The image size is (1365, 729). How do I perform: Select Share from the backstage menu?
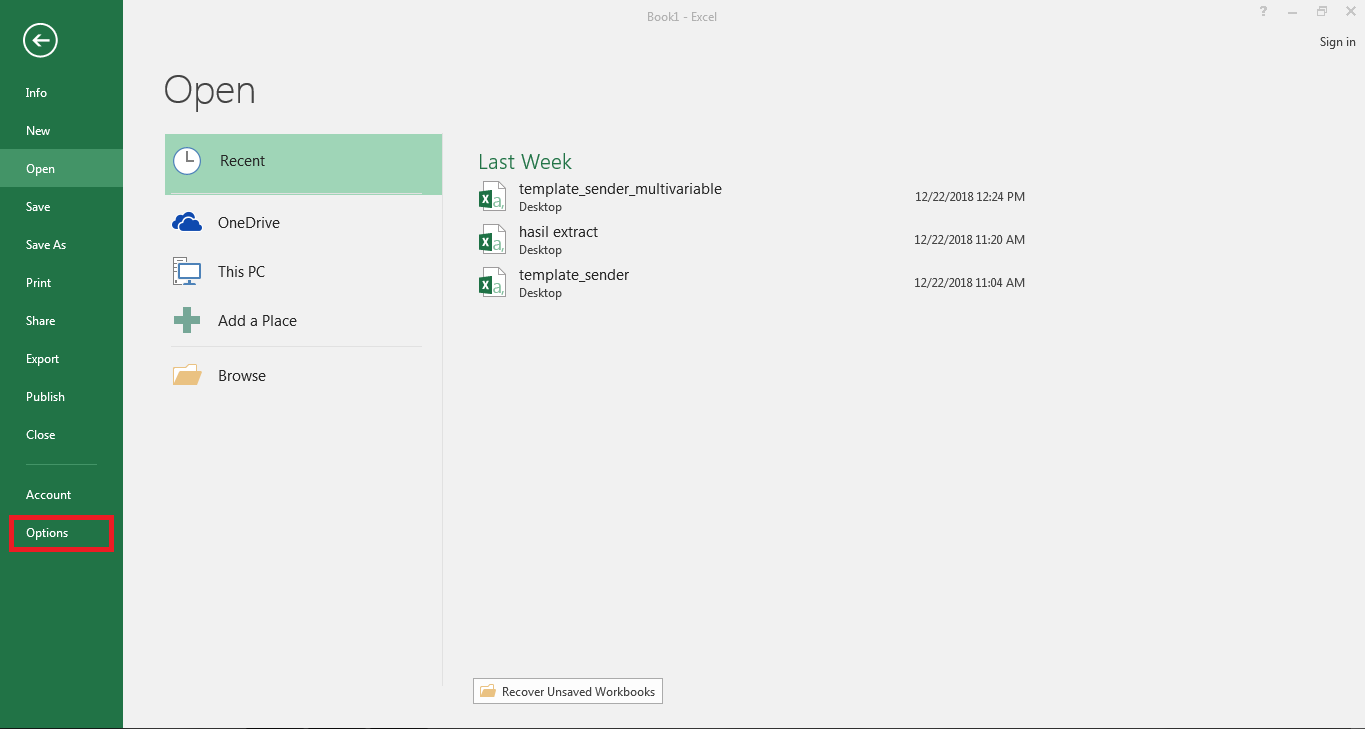click(x=41, y=321)
